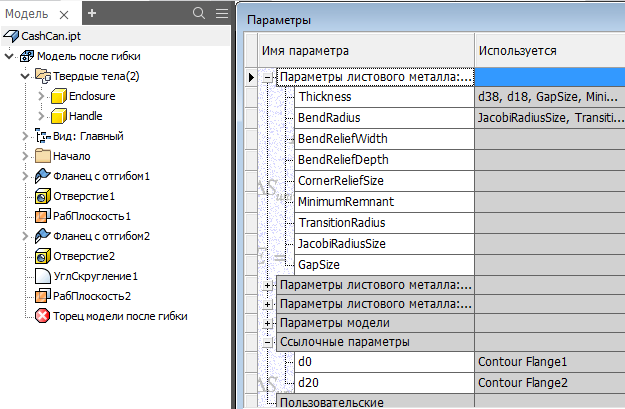Click the Contour Flange2 usage cell
Screen dimensions: 625x409
(x=550, y=383)
